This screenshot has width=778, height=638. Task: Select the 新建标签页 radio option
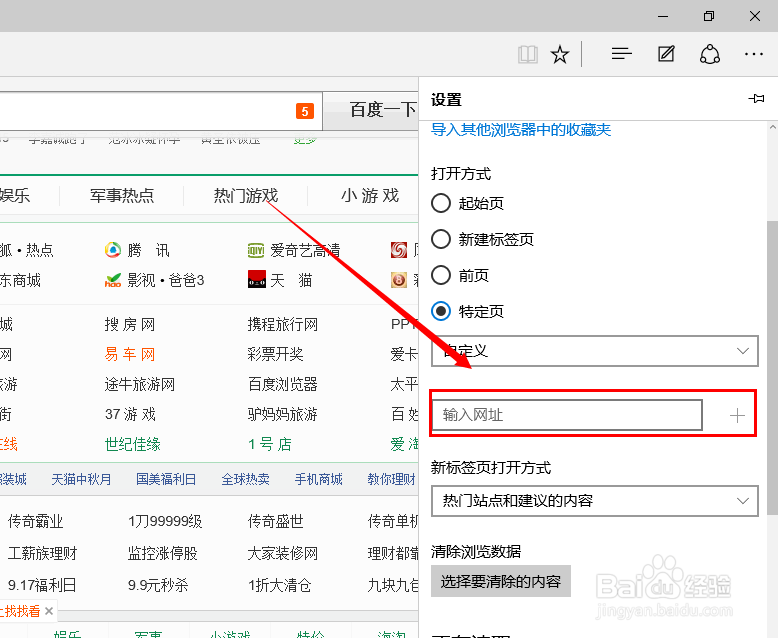(441, 239)
